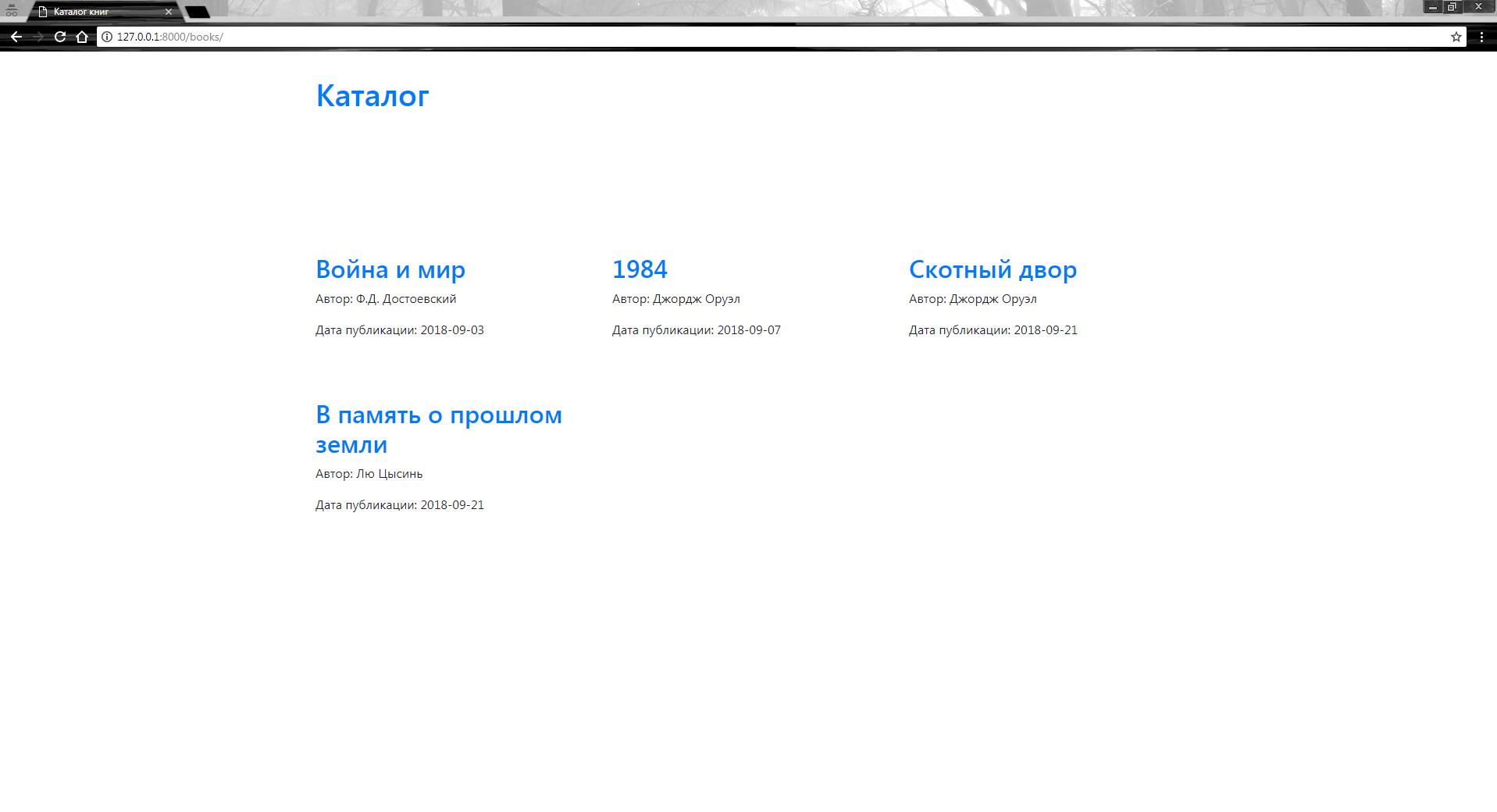Restore down the browser window
Image resolution: width=1497 pixels, height=812 pixels.
pos(1452,7)
